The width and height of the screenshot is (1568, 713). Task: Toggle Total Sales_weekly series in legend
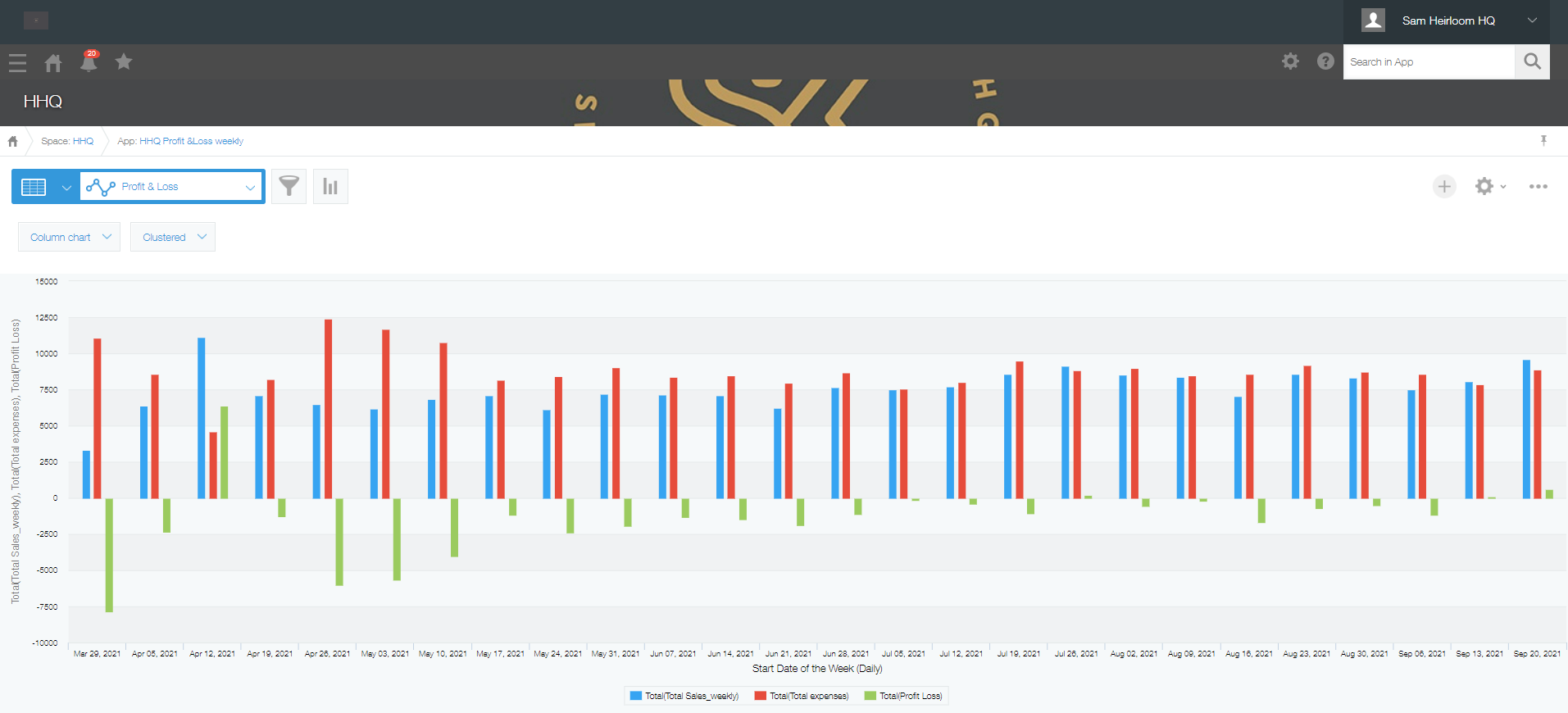[684, 696]
